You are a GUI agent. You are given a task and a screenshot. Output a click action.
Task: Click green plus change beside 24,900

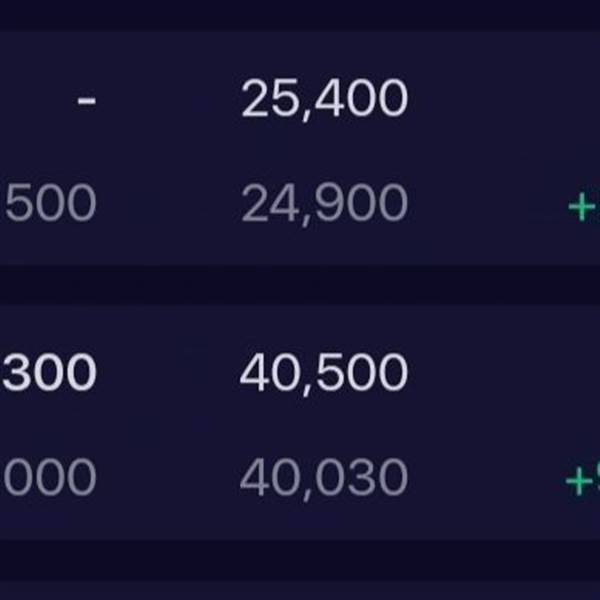584,207
